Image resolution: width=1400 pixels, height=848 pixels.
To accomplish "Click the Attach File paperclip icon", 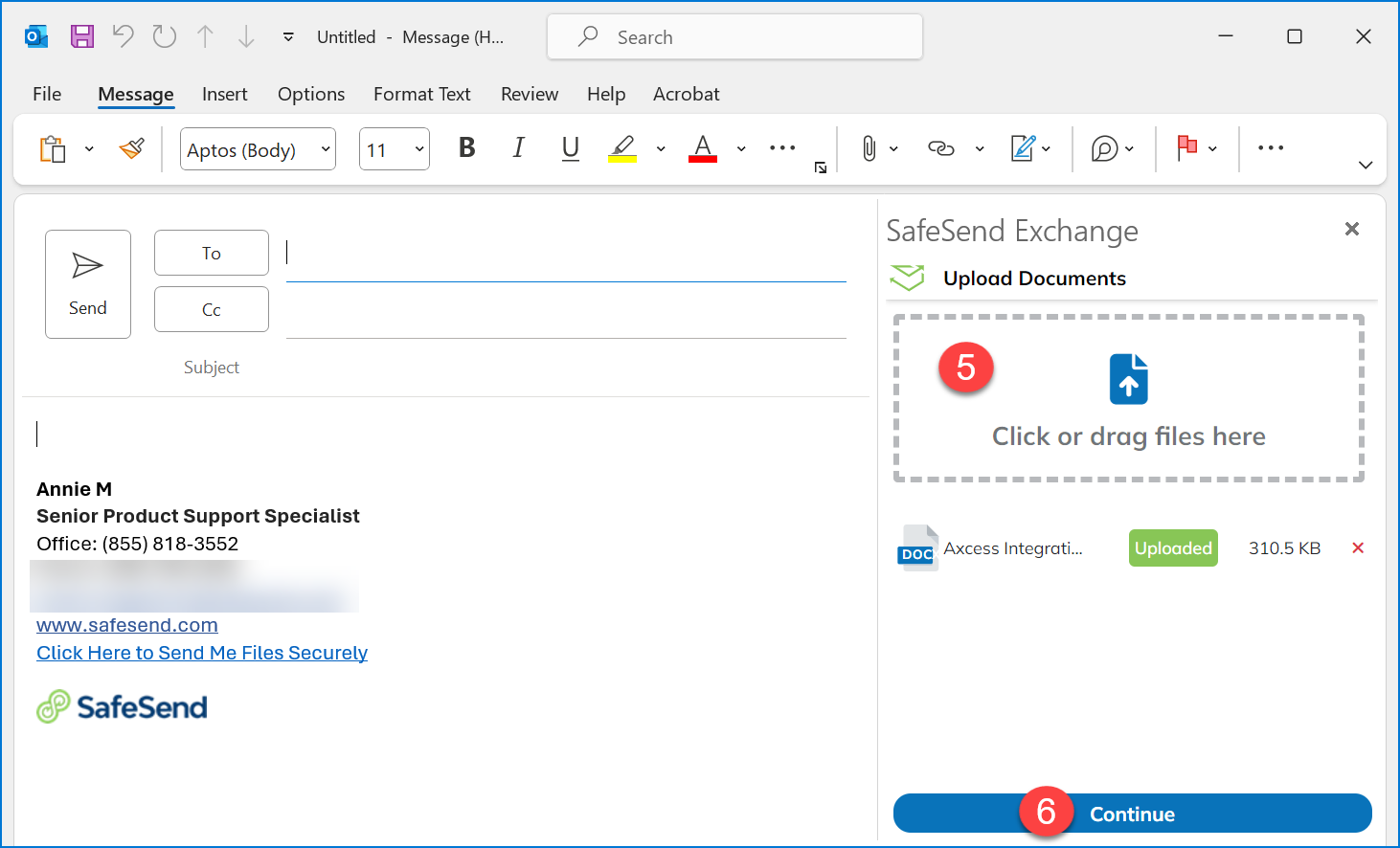I will pyautogui.click(x=869, y=148).
